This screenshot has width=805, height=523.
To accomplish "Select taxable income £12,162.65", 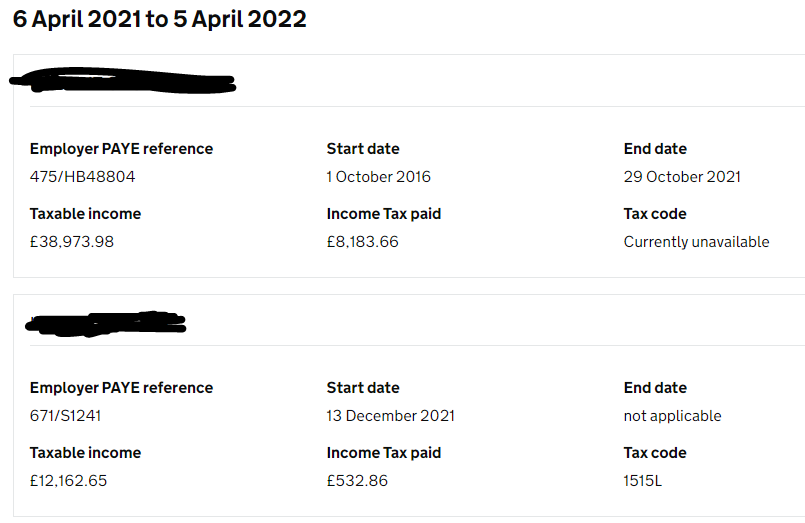I will [x=68, y=481].
